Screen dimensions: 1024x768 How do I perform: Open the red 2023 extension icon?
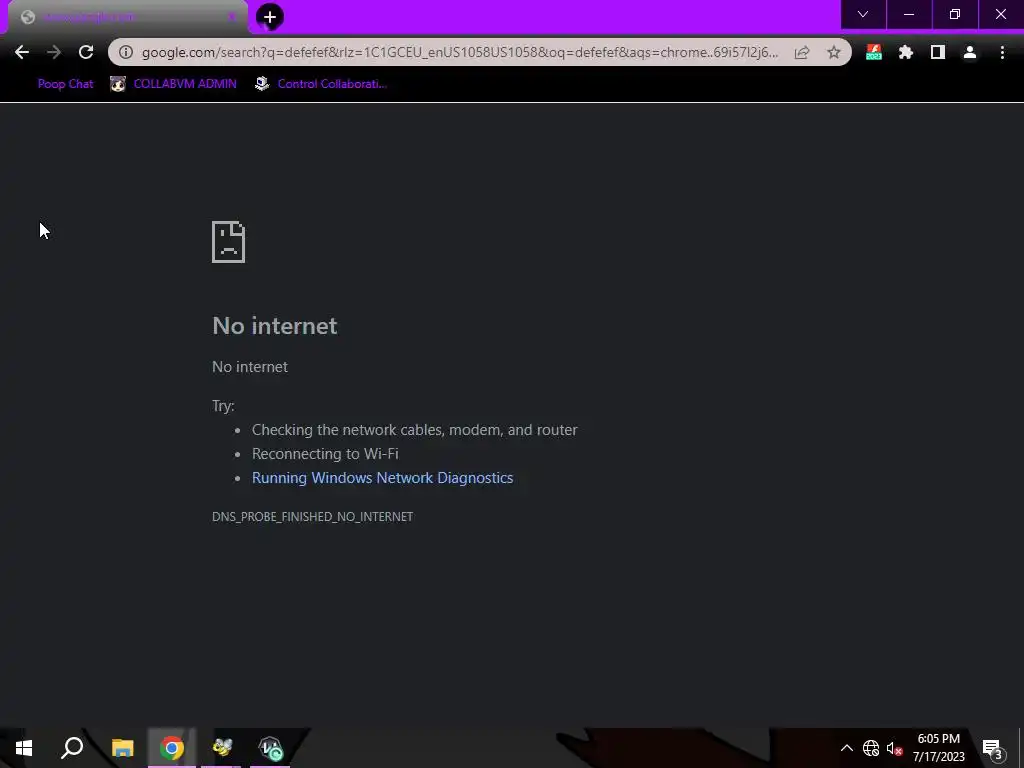[x=874, y=52]
